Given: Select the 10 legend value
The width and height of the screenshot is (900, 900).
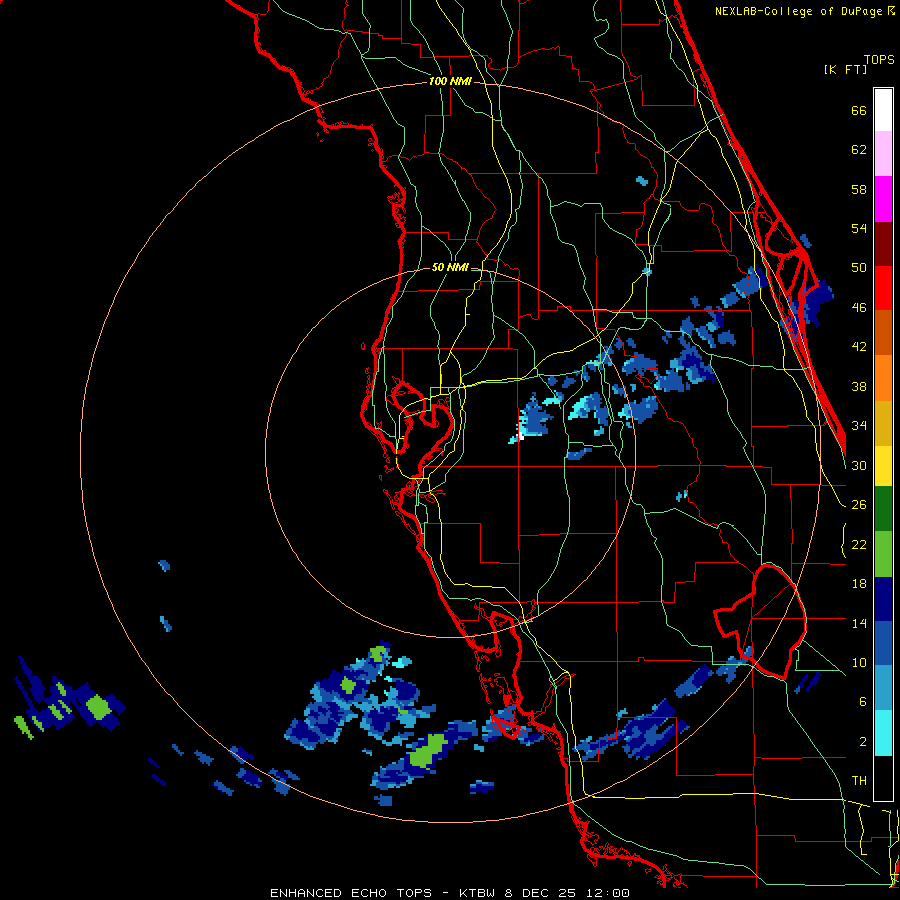Looking at the screenshot, I should coord(859,662).
